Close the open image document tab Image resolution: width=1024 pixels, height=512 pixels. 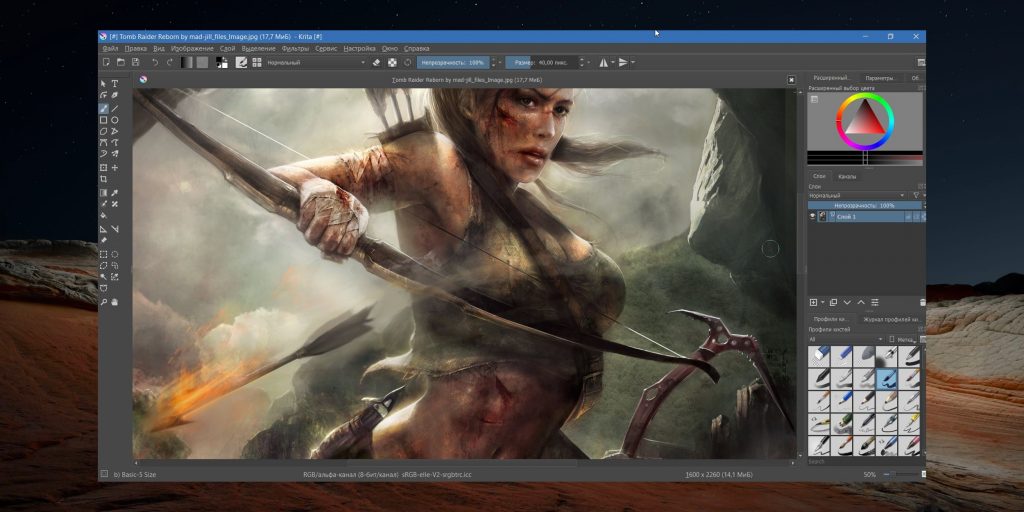point(791,79)
